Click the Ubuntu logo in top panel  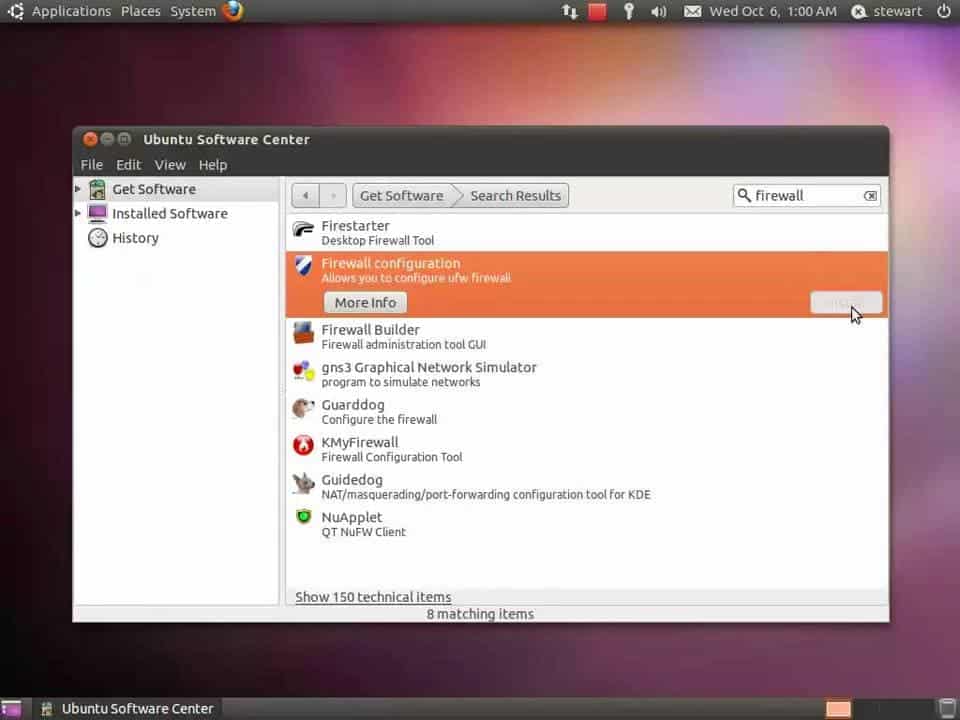tap(15, 11)
